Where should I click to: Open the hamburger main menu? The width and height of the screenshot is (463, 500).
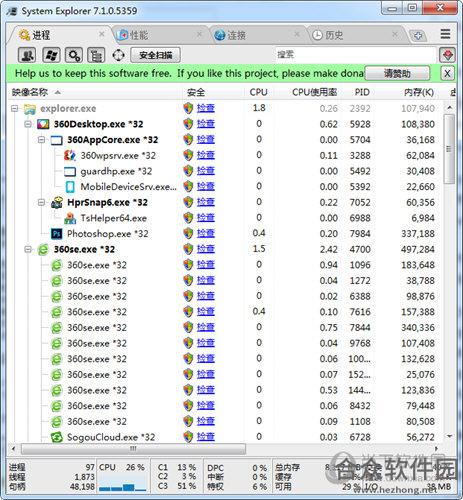tap(445, 34)
